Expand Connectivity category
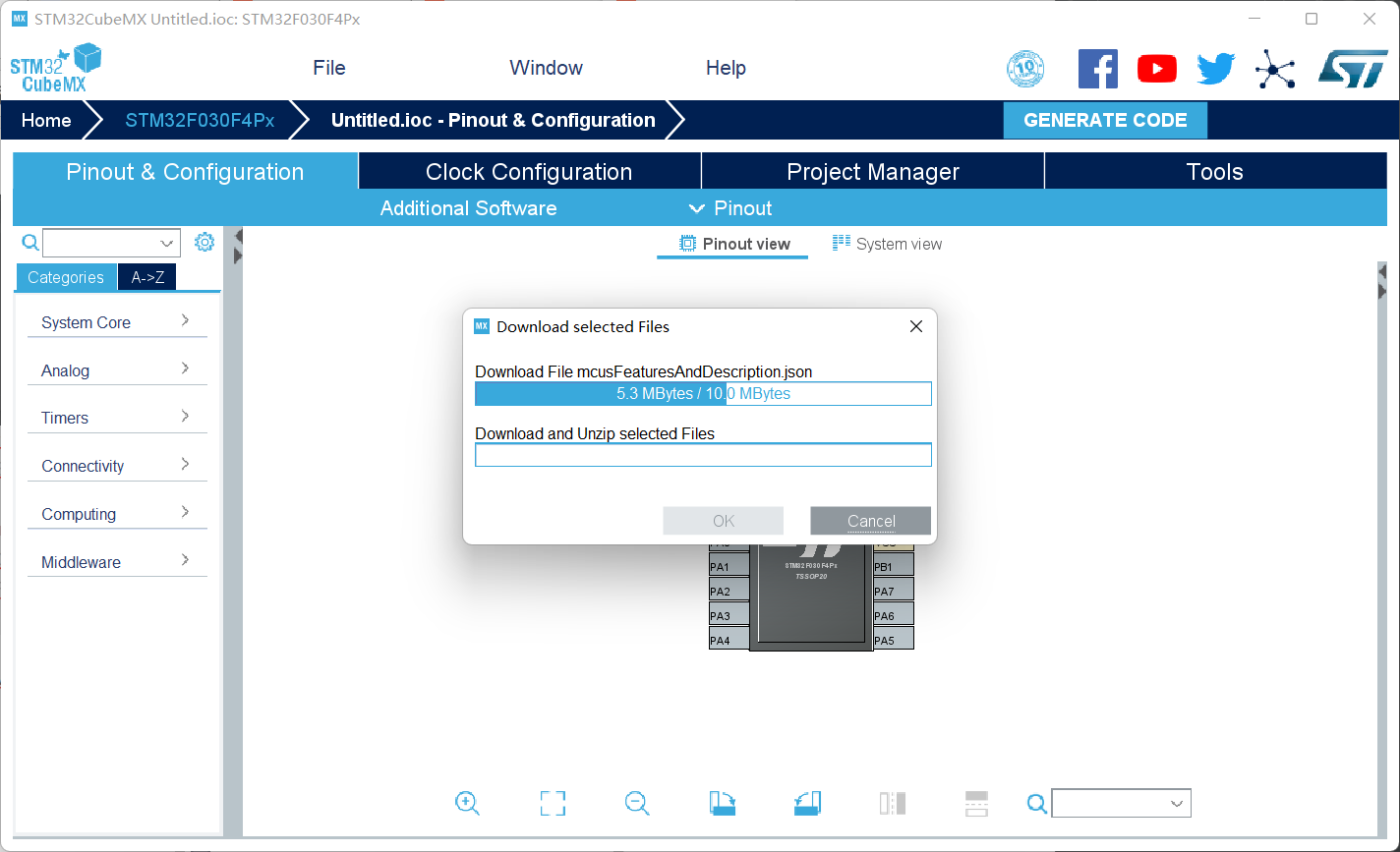Screen dimensions: 1400x852 [117, 466]
